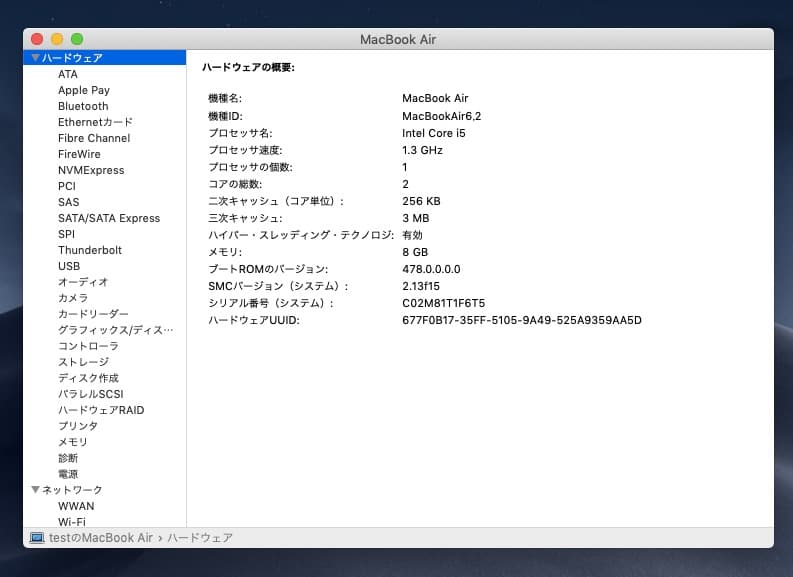
Task: Select カメラ in the sidebar
Action: pos(73,298)
